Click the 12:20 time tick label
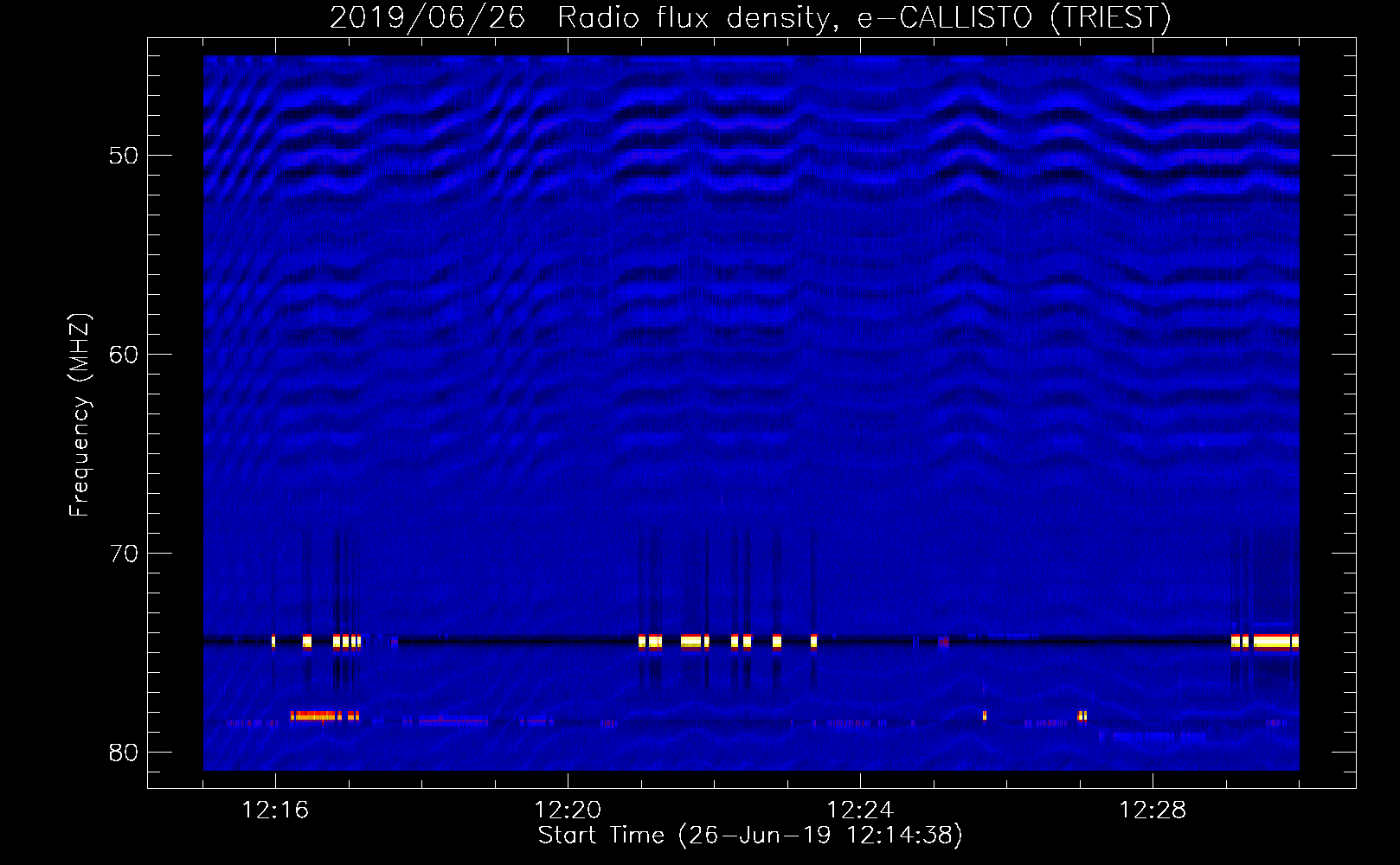 pos(568,811)
